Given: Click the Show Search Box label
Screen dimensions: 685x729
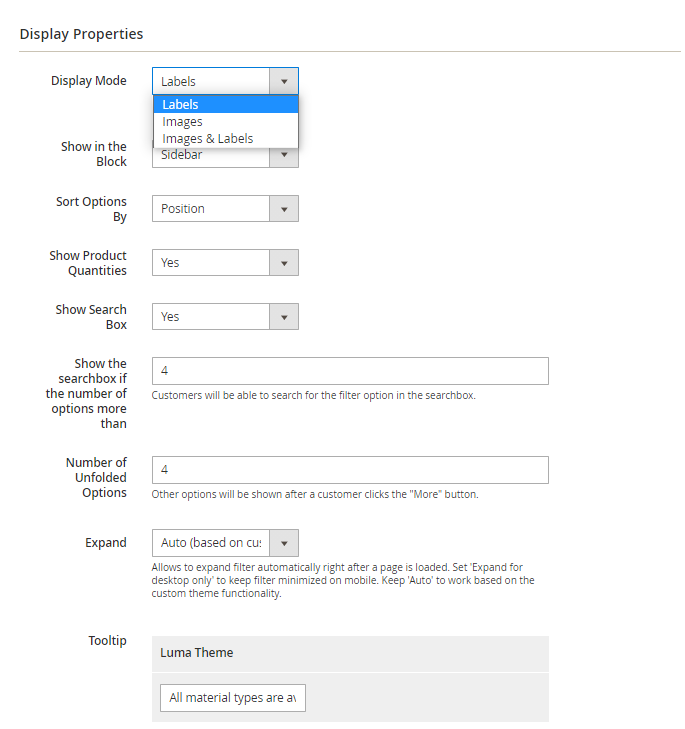Looking at the screenshot, I should point(91,317).
